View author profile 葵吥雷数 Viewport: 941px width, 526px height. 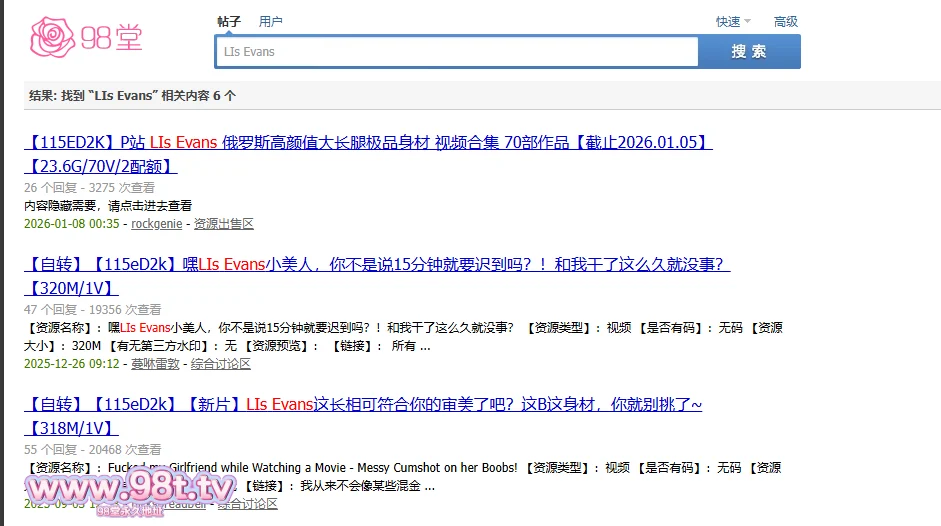pyautogui.click(x=155, y=364)
